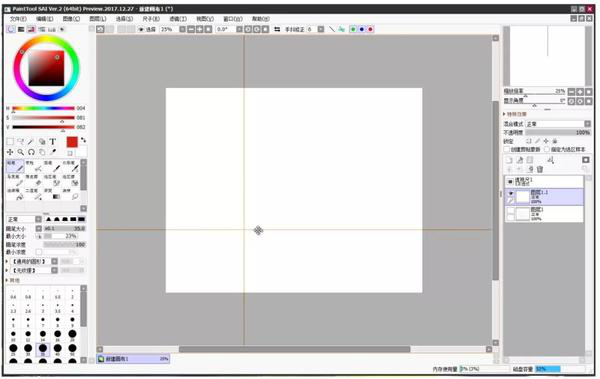Viewport: 600px width, 379px height.
Task: Select the shape tool next to Text
Action: tap(42, 142)
